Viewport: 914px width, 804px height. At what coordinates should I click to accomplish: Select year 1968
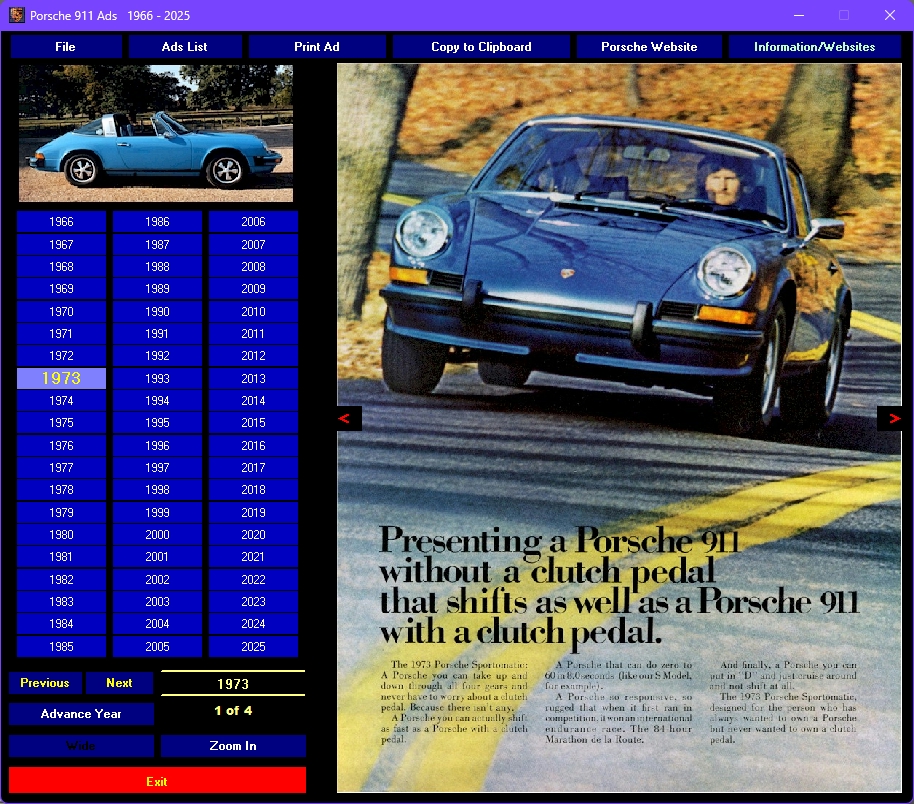[x=61, y=266]
